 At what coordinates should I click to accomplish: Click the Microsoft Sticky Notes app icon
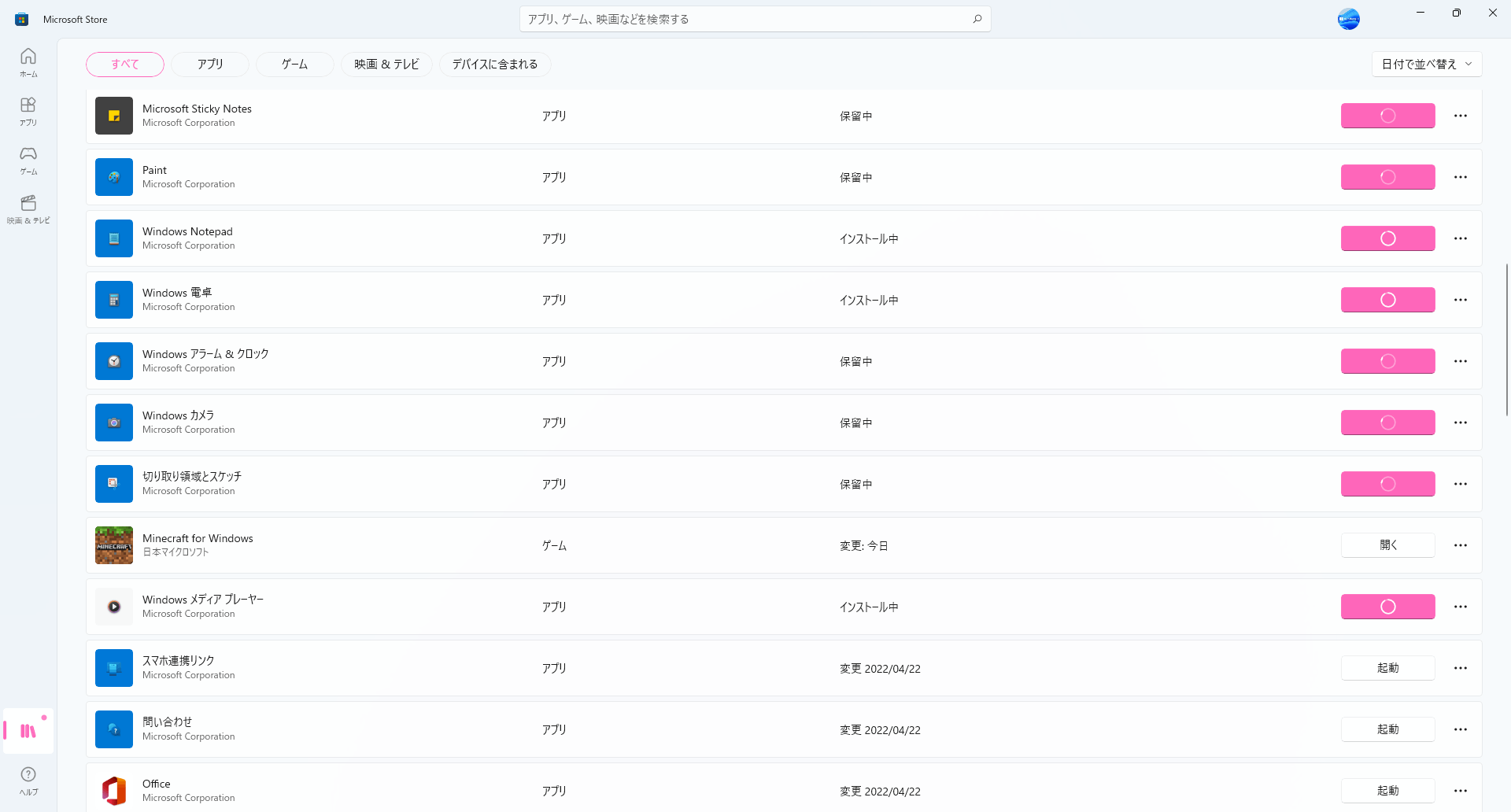(114, 116)
